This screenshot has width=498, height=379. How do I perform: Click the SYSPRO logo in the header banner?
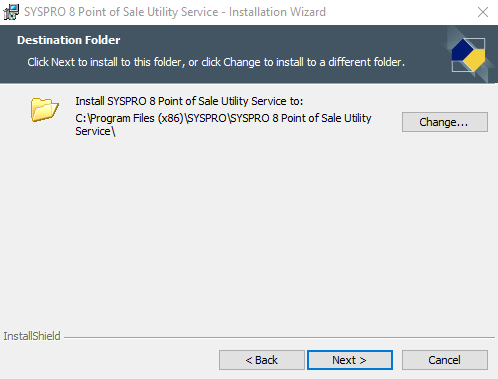tap(469, 55)
